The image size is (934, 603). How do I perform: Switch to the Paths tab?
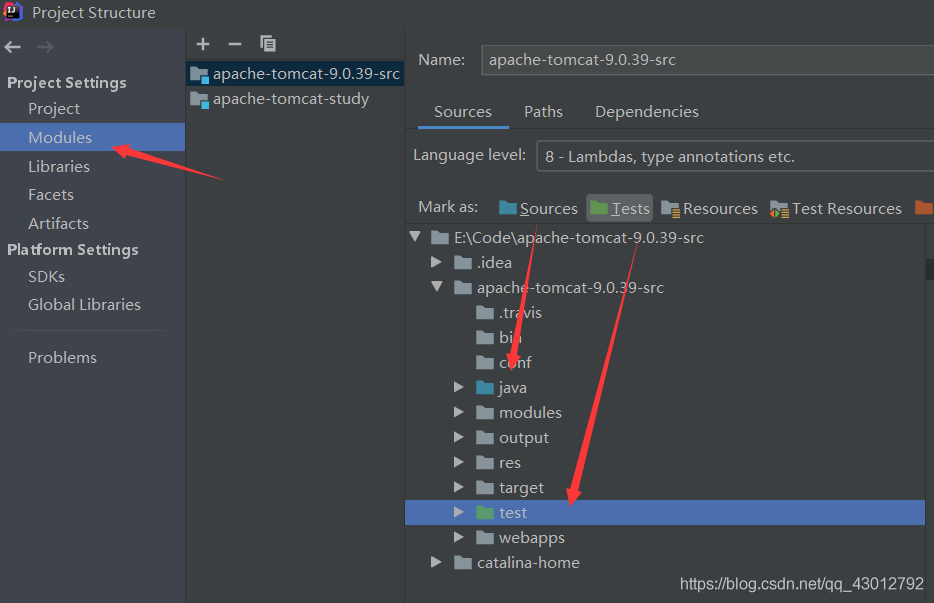tap(543, 112)
